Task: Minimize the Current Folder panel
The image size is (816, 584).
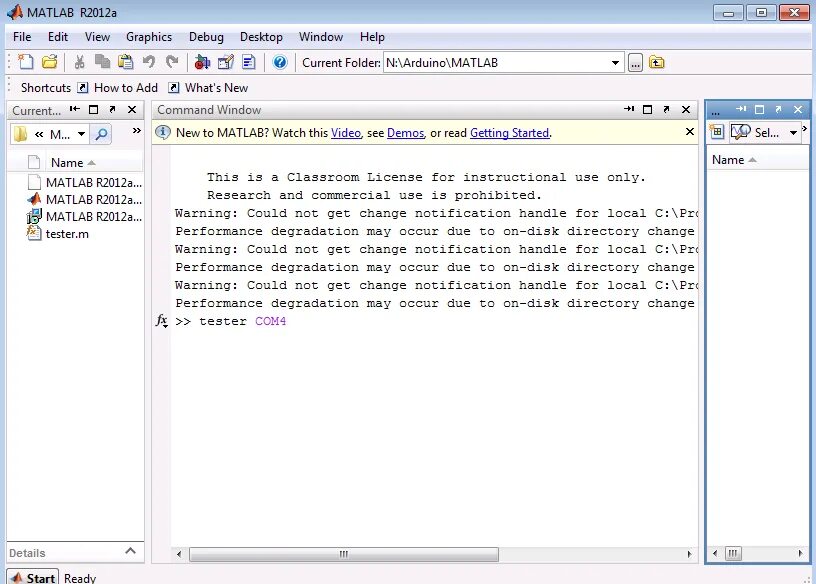Action: click(x=75, y=109)
